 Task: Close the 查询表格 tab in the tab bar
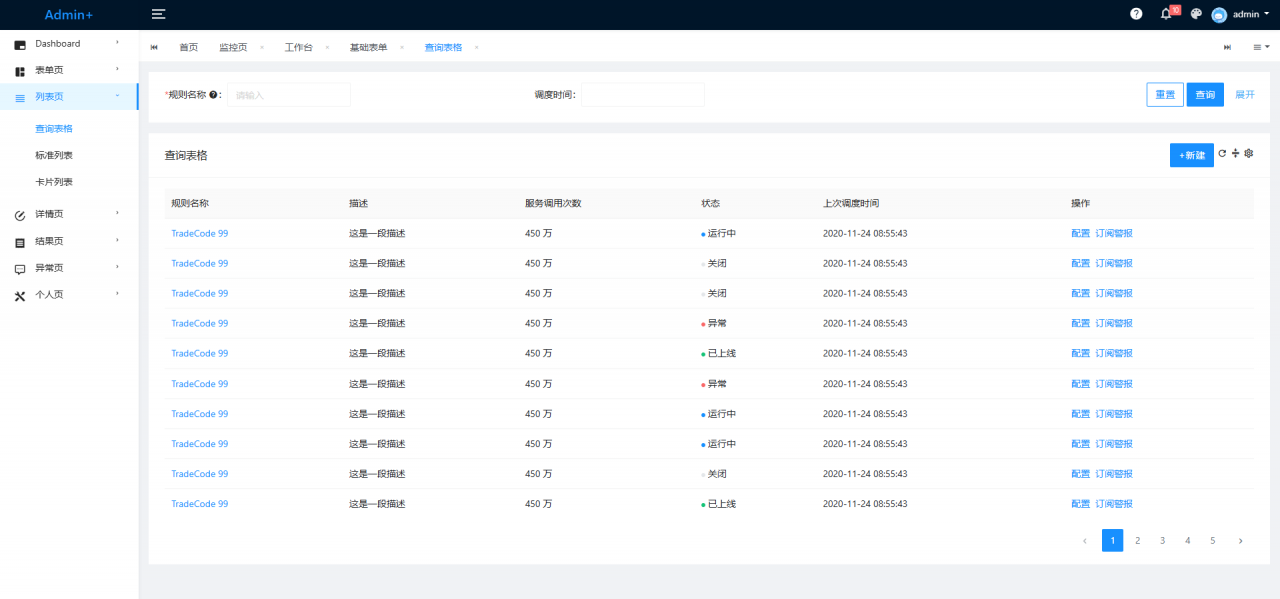click(x=476, y=47)
